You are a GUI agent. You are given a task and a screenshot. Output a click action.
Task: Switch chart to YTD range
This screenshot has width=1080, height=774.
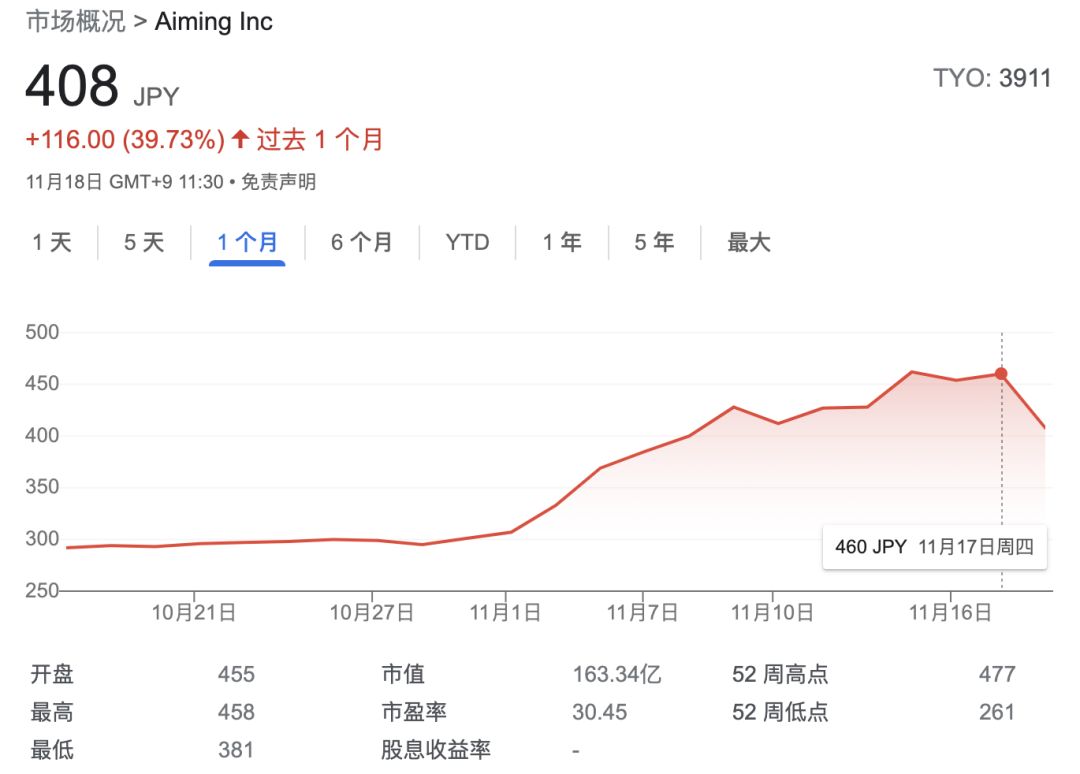point(467,242)
